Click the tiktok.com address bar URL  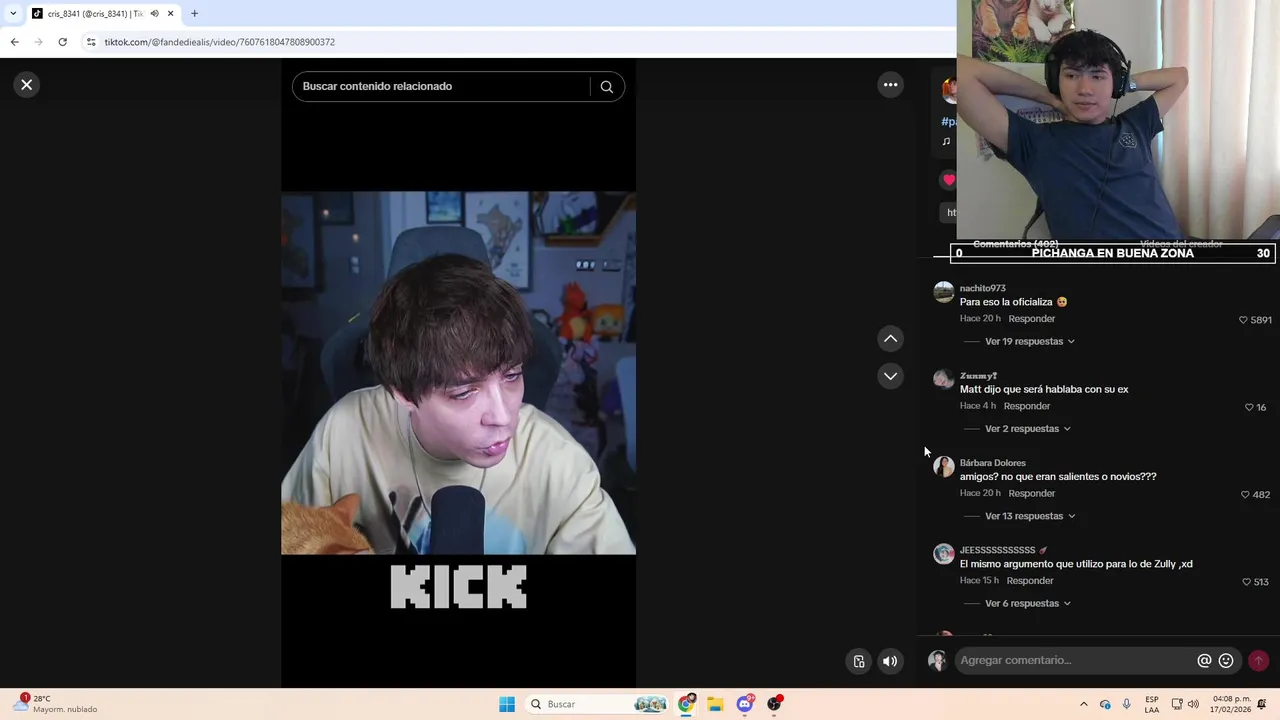(219, 42)
